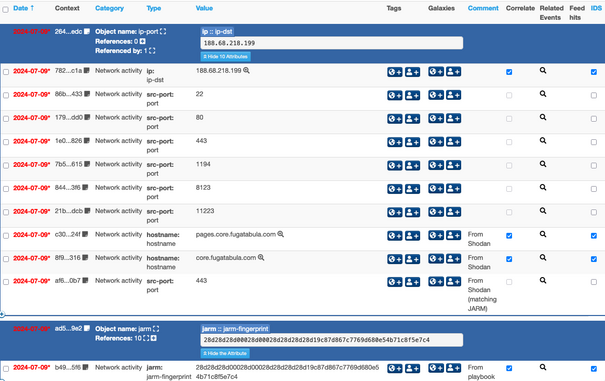Click value 8123 in src-port row
The image size is (605, 381).
203,187
